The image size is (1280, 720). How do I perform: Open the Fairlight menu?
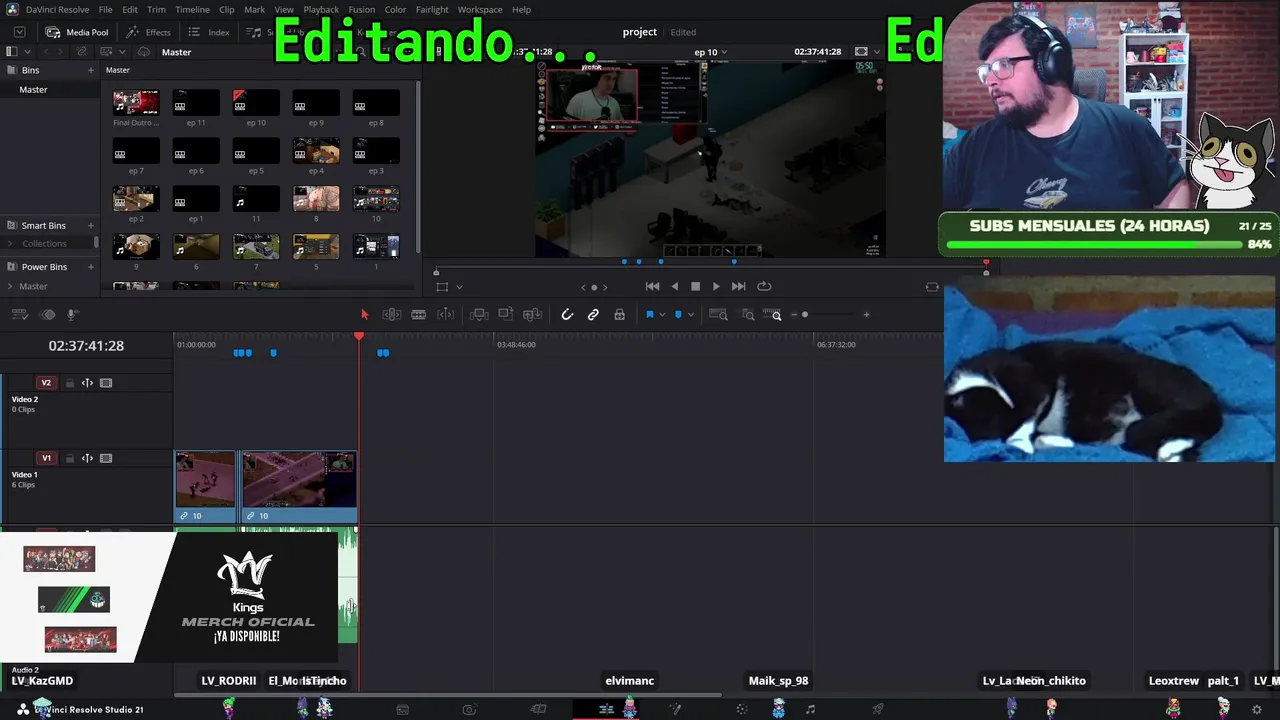tap(432, 9)
